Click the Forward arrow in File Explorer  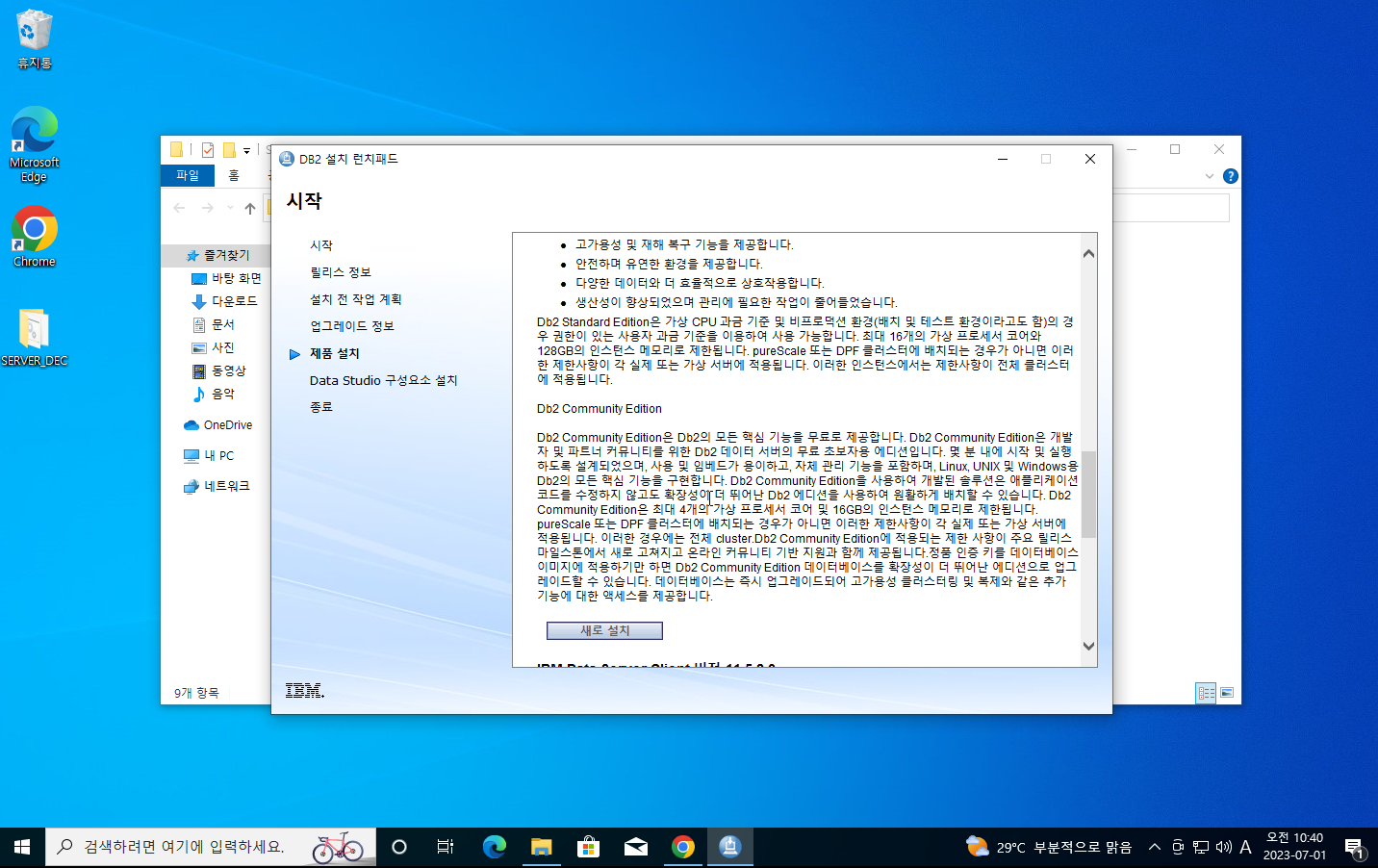[207, 208]
